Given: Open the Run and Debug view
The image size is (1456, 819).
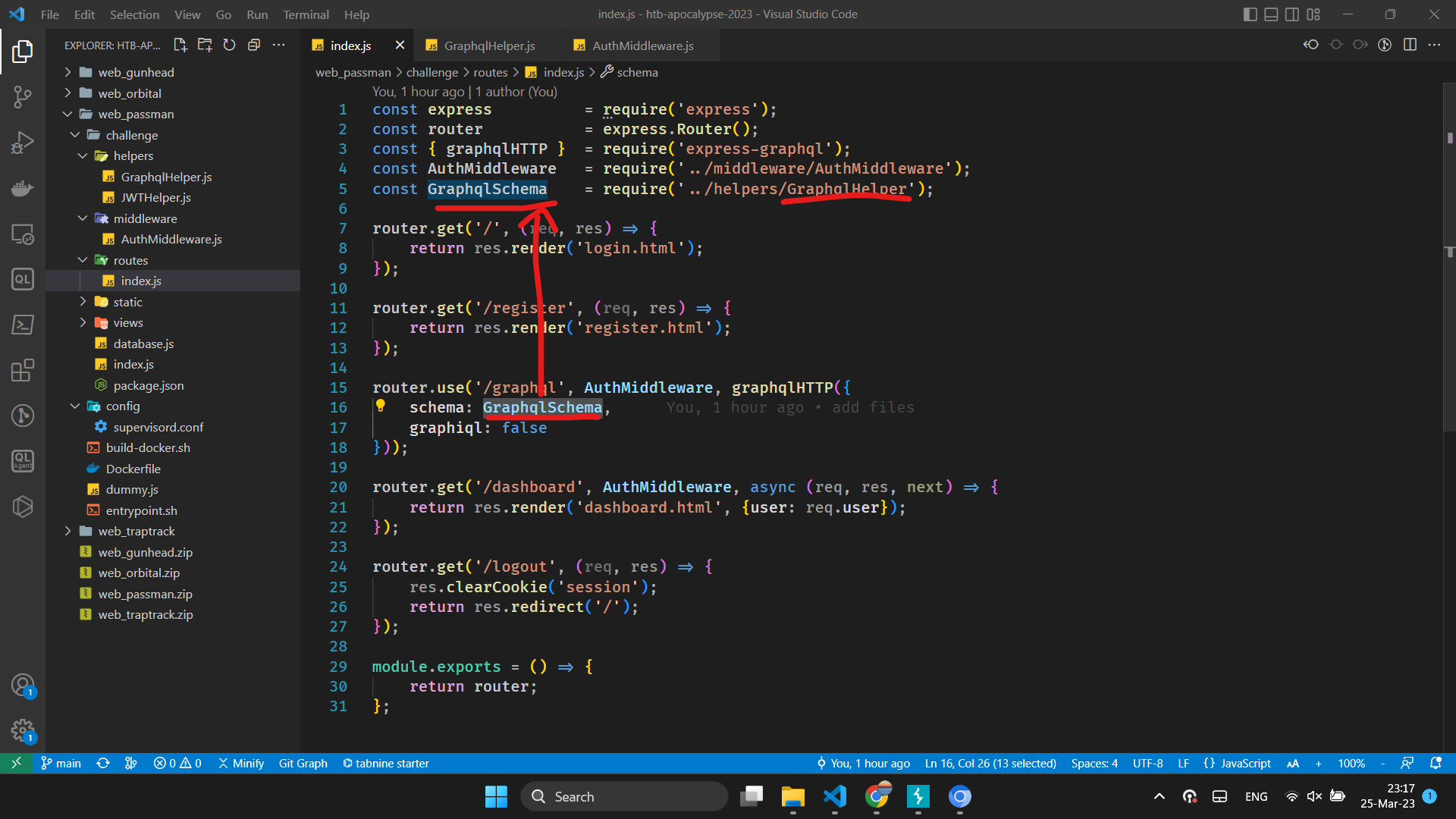Looking at the screenshot, I should click(23, 143).
